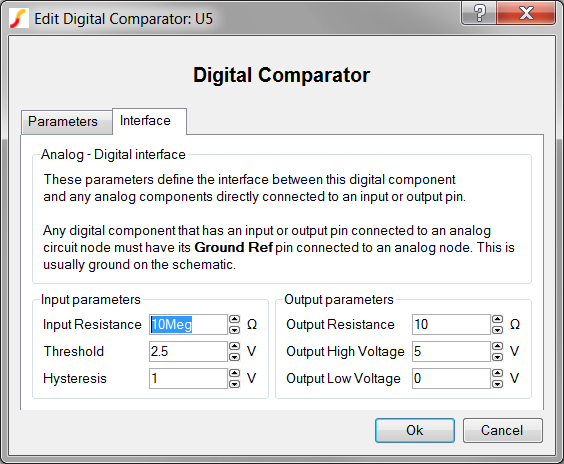Screen dimensions: 564x464
Task: Decrease Threshold value using down spinner
Action: click(x=235, y=356)
